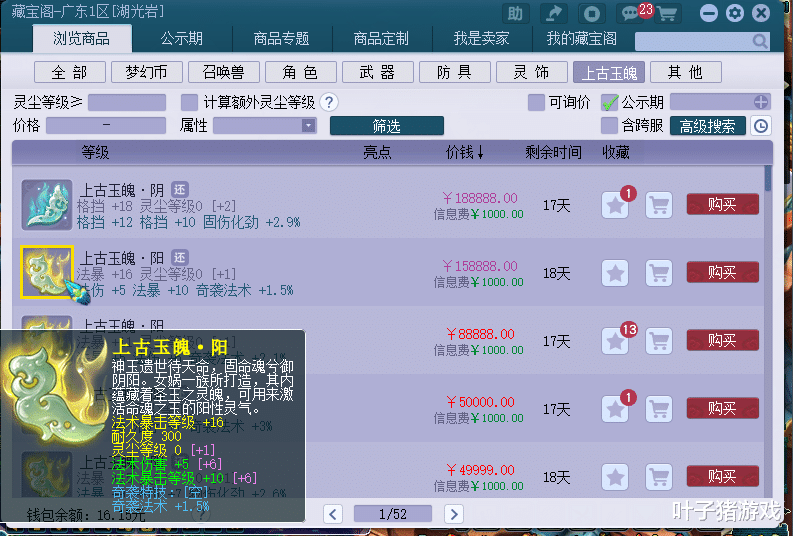Favorite the ￥88888.00 item with star

615,341
